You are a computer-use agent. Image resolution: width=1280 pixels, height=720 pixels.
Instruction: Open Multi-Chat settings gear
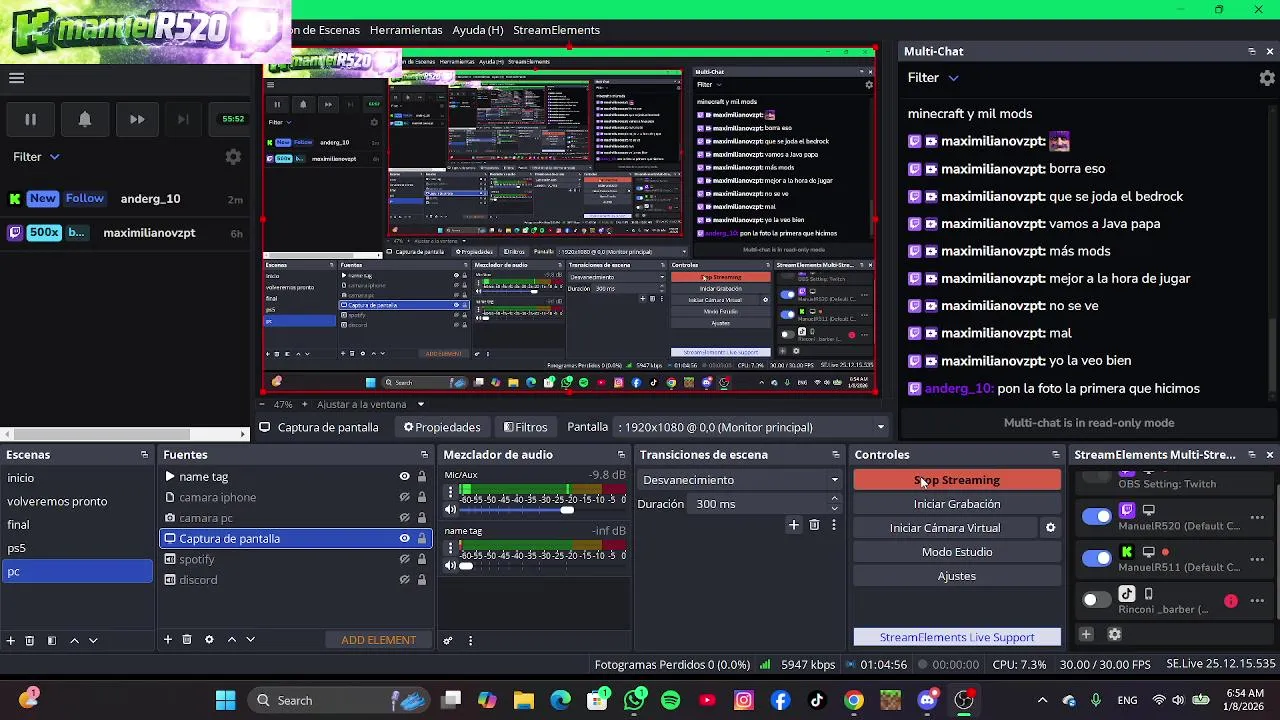[x=1267, y=78]
